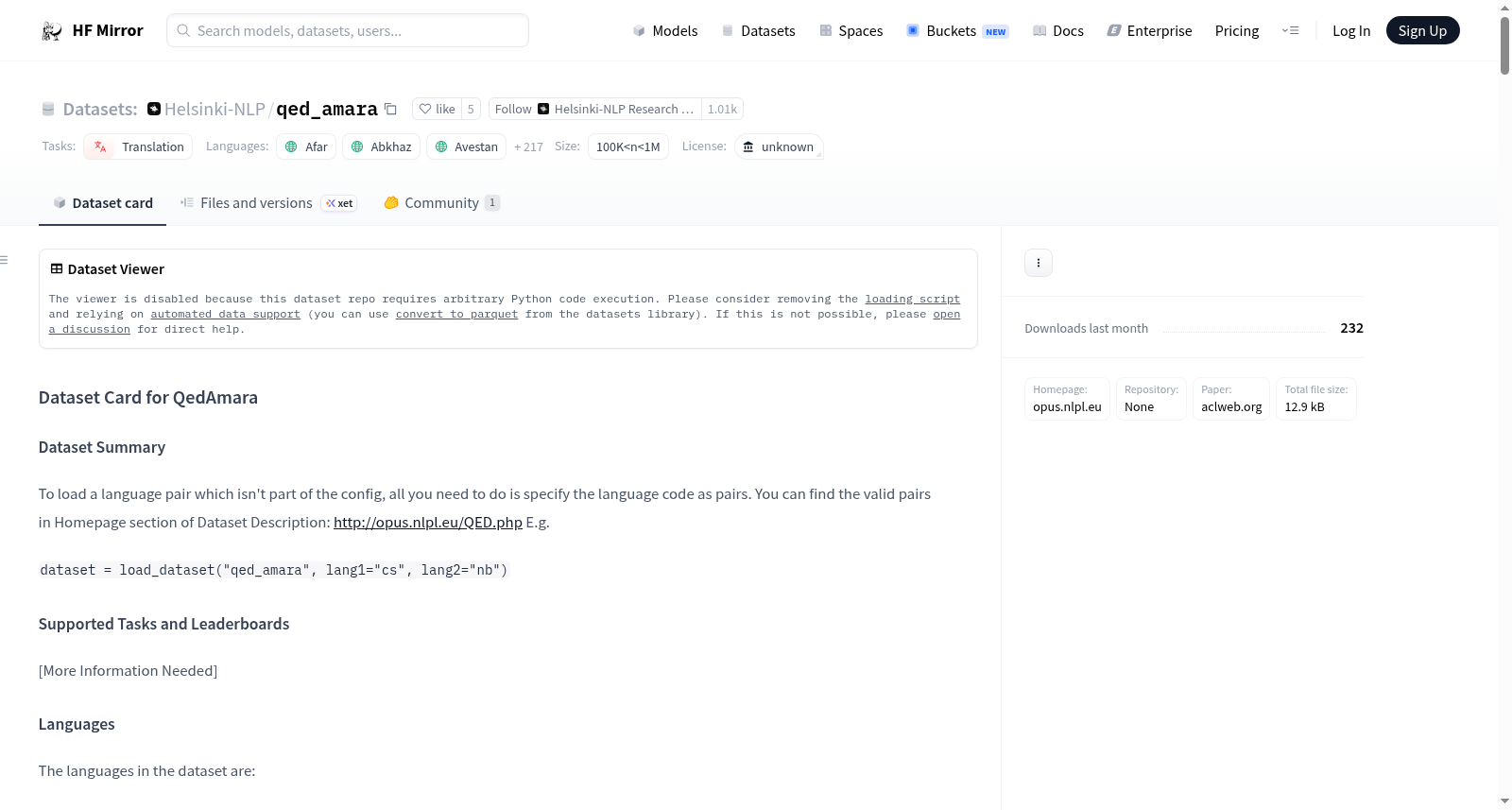
Task: Open the Models nav item
Action: click(665, 30)
